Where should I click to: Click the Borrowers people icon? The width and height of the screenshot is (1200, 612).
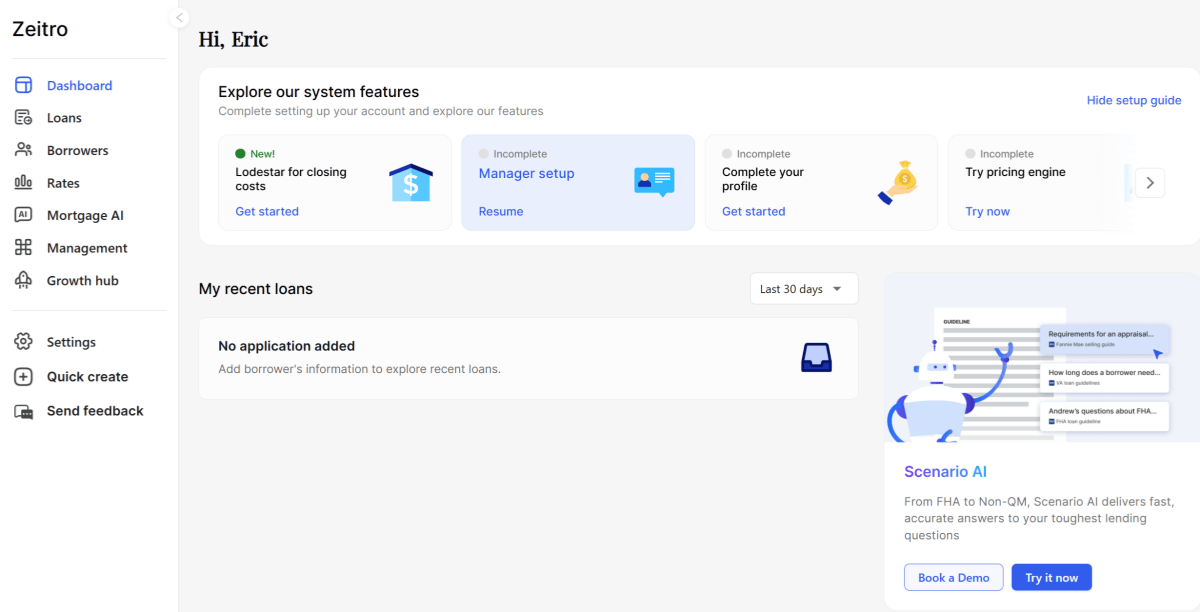tap(24, 150)
